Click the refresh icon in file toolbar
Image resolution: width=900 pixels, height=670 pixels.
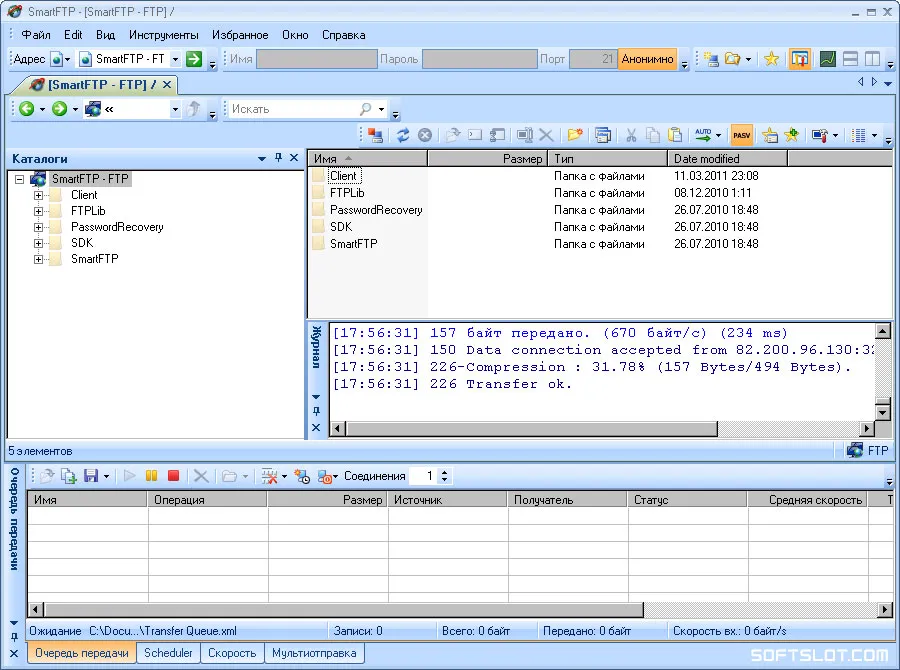[x=403, y=135]
